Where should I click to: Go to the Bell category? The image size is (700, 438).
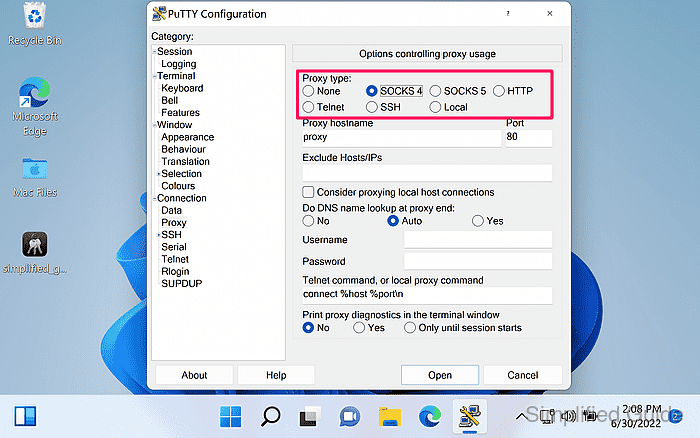(x=170, y=100)
